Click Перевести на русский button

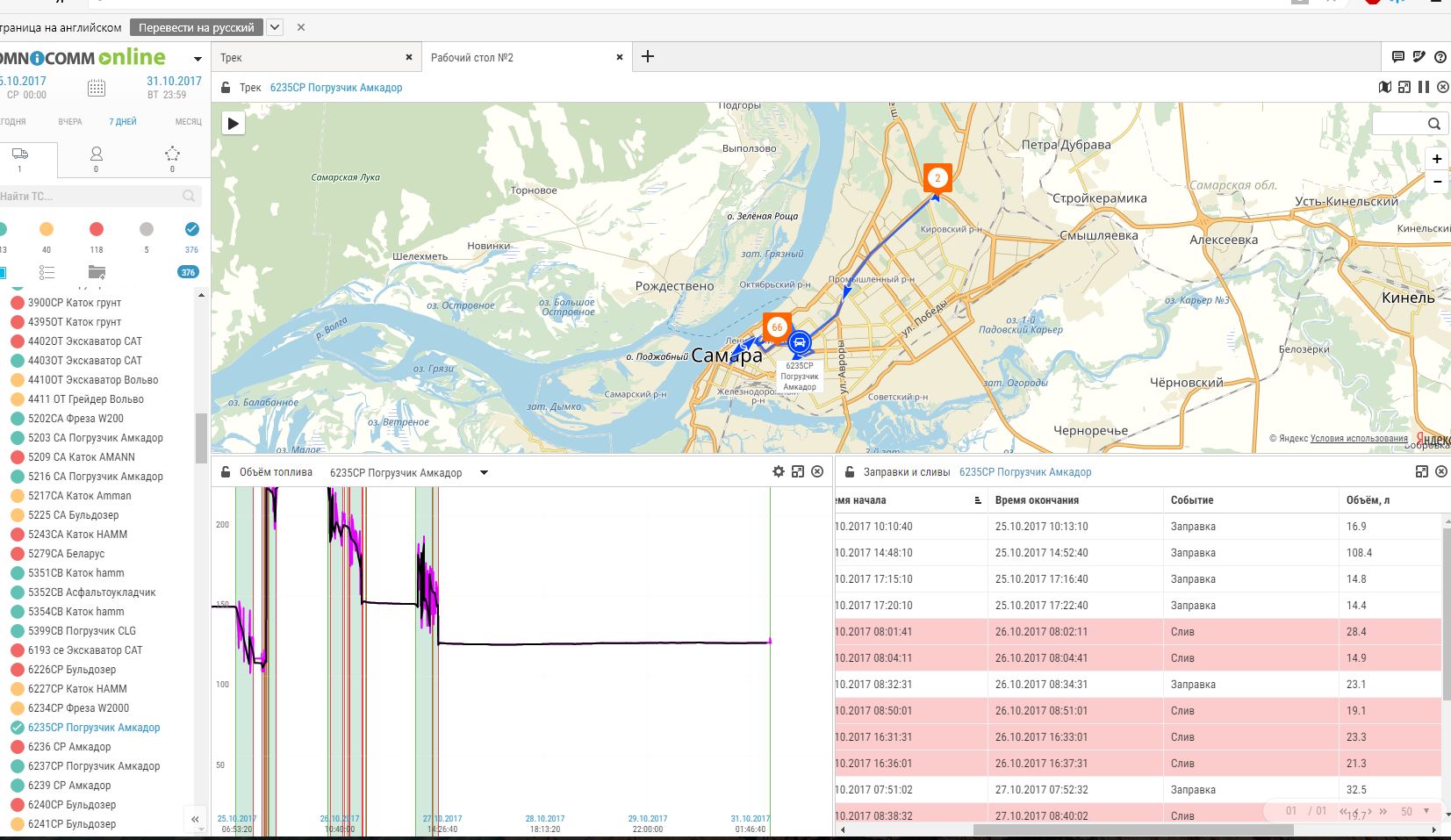tap(196, 27)
